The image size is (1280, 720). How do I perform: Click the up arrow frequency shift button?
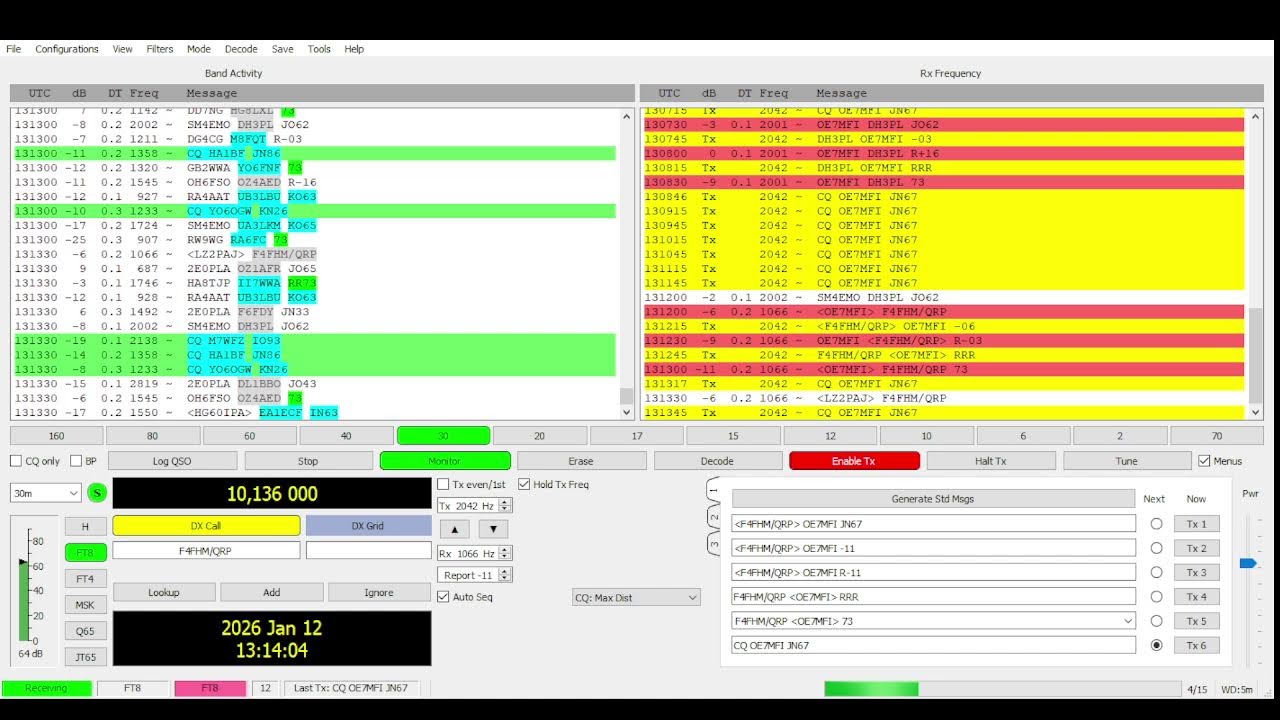click(454, 529)
